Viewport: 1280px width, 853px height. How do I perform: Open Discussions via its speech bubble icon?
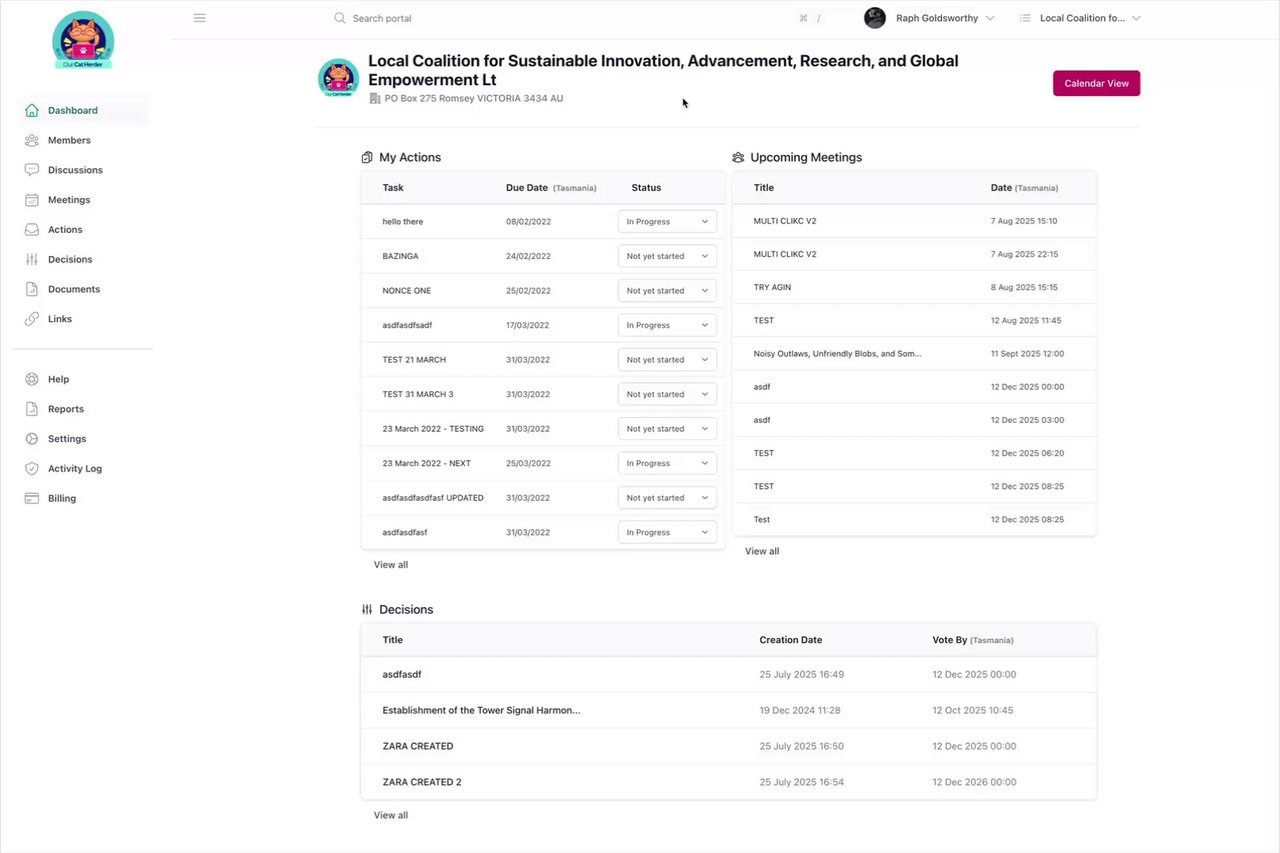pos(32,170)
